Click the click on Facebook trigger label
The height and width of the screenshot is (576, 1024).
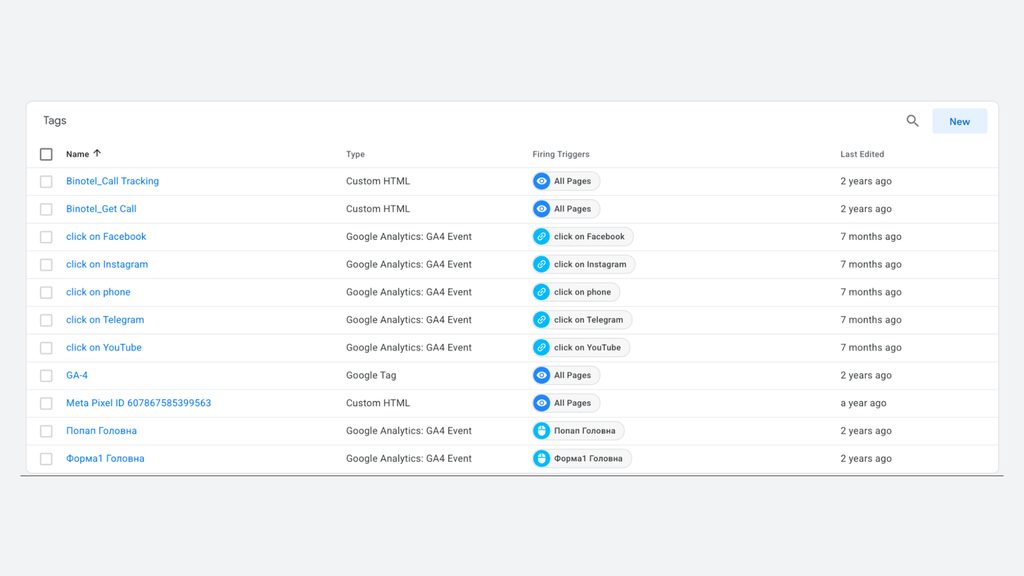(x=589, y=236)
